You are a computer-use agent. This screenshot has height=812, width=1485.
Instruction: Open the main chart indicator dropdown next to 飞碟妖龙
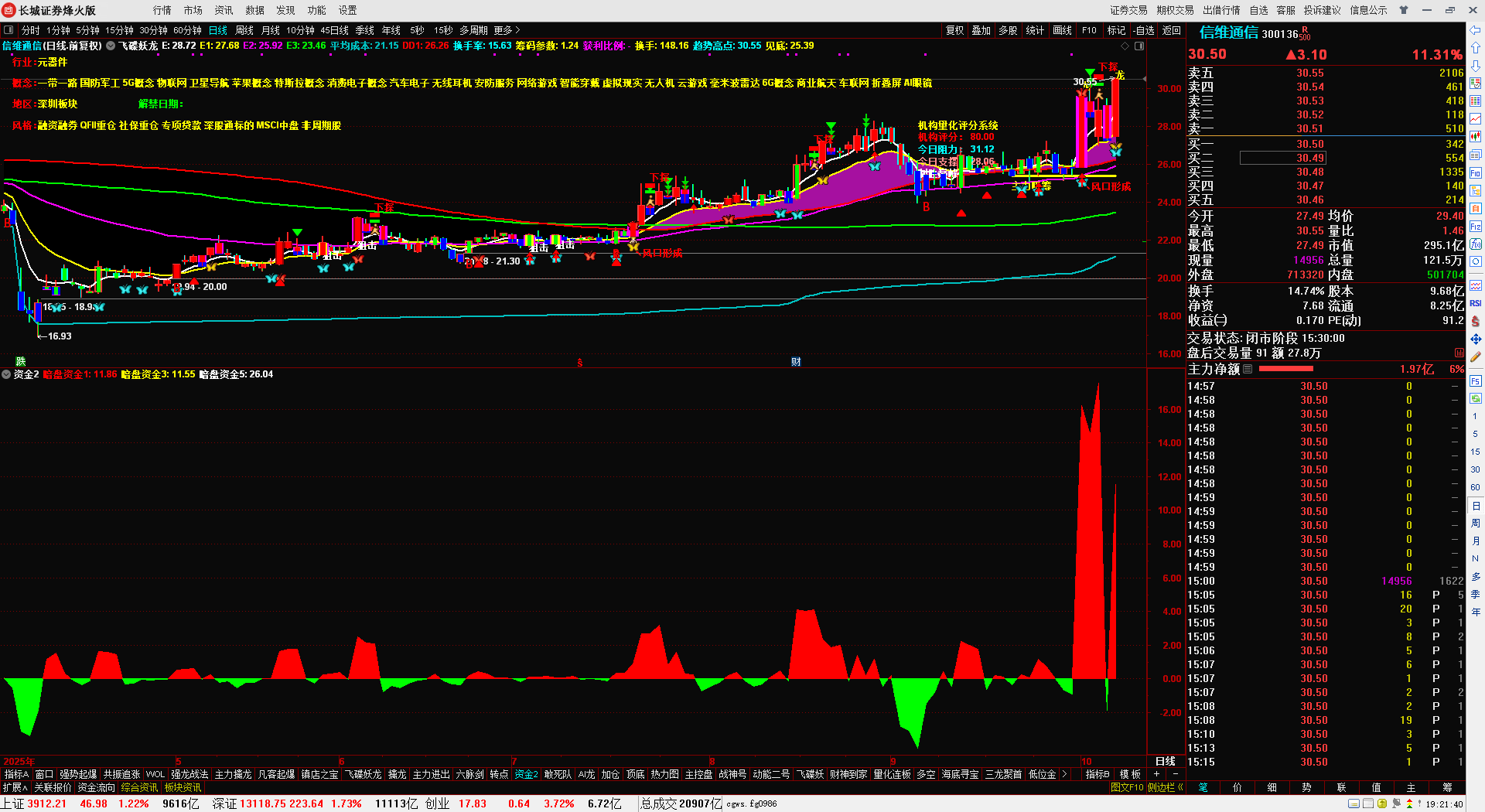[111, 46]
